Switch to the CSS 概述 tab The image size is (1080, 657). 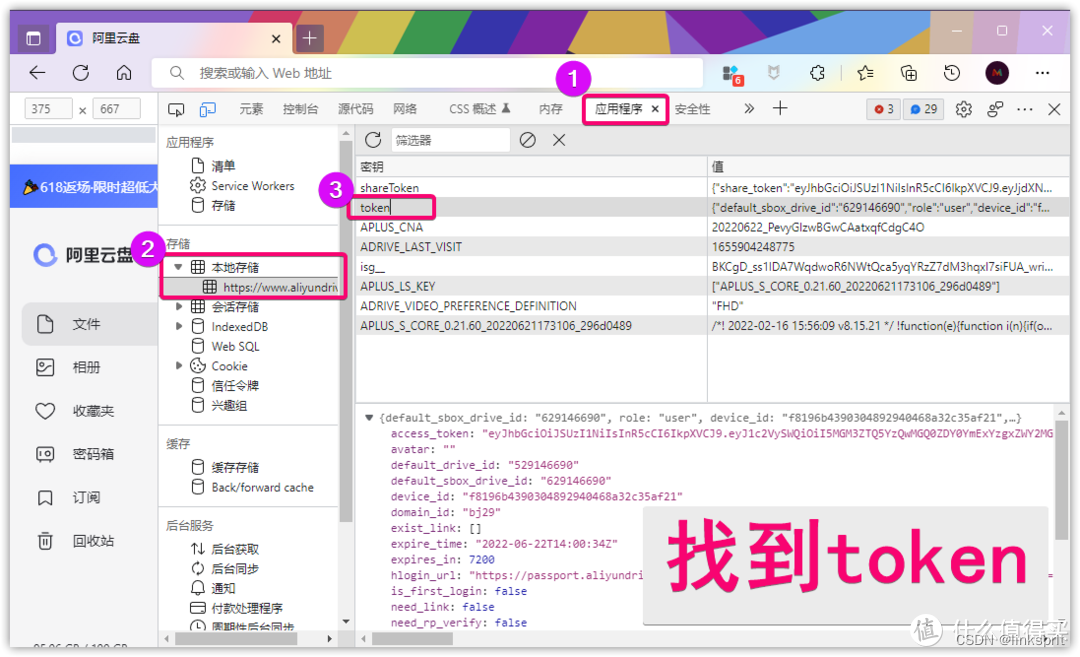click(x=479, y=109)
